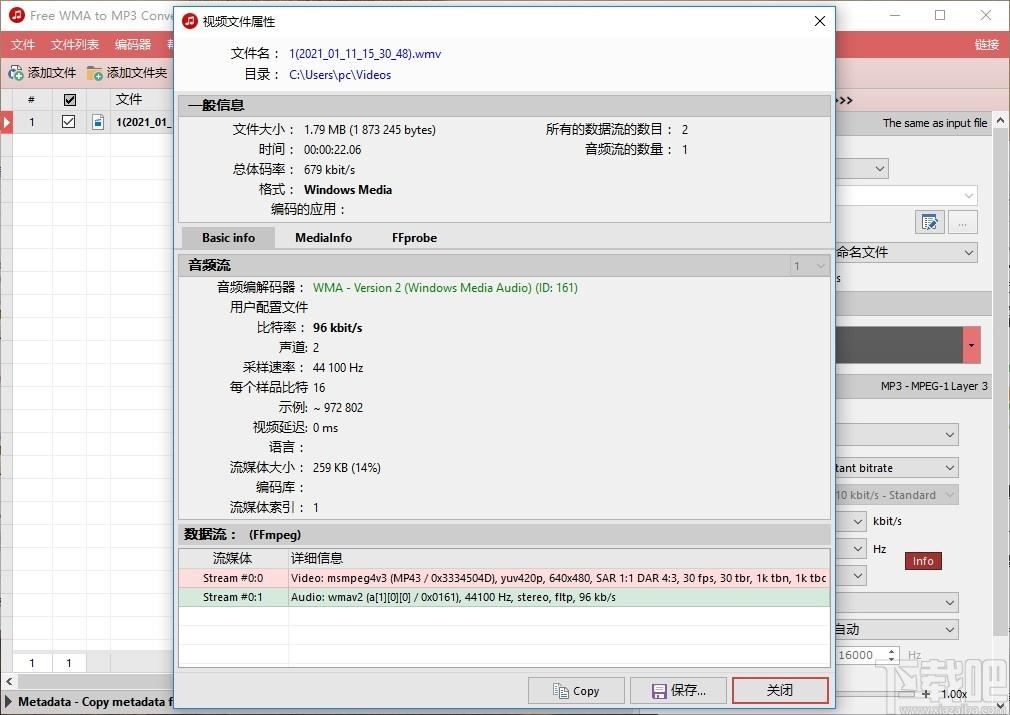Toggle the select-all checkbox in file list header
The height and width of the screenshot is (715, 1010).
[70, 99]
